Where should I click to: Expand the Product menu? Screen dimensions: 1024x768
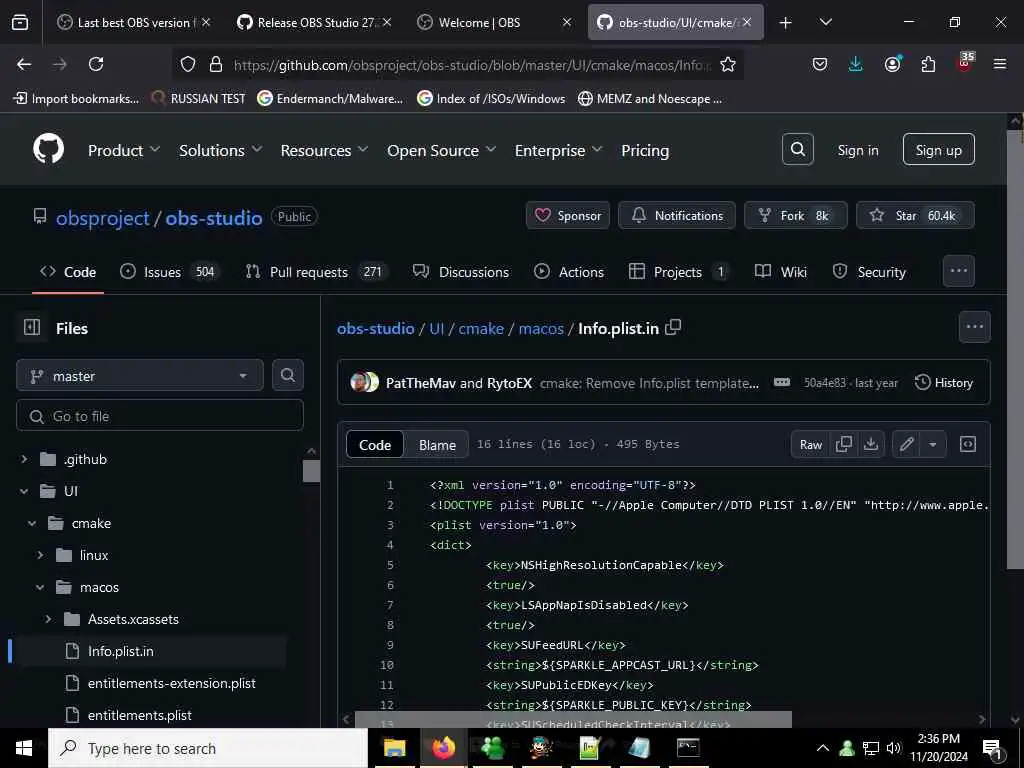tap(123, 150)
